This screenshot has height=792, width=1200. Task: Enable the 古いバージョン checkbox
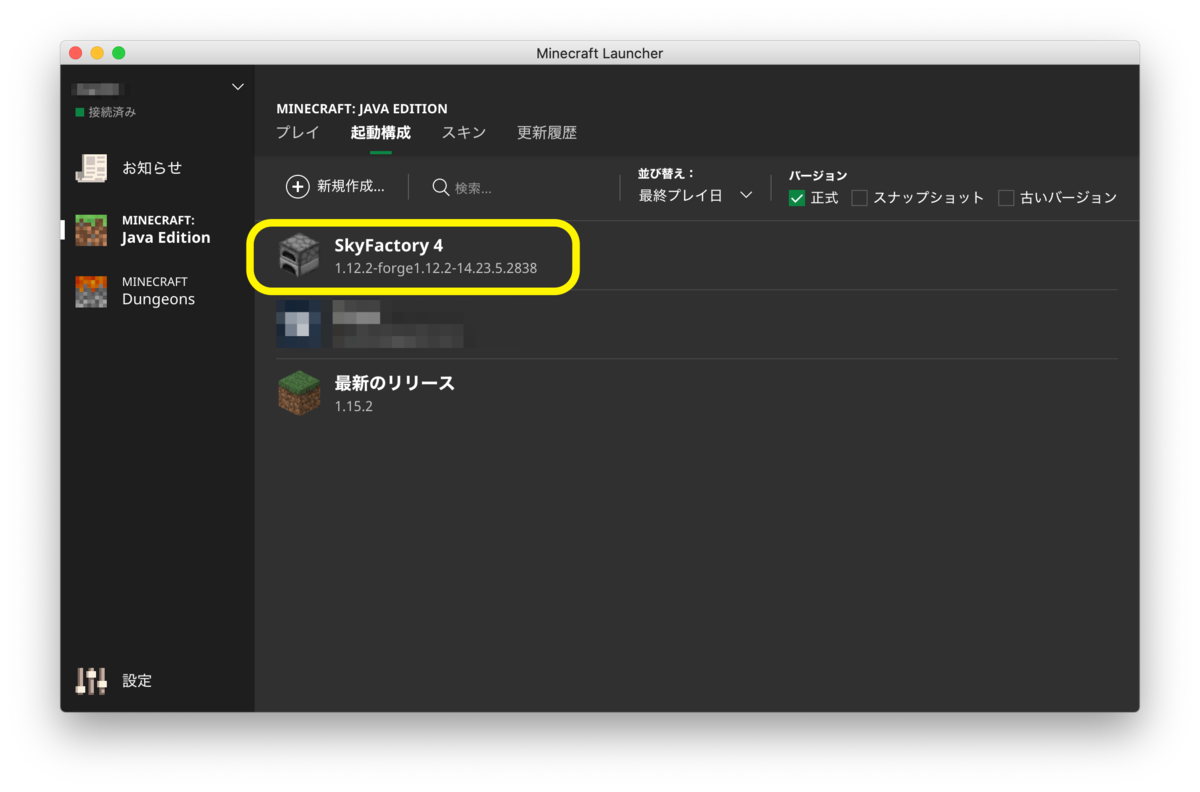1006,198
